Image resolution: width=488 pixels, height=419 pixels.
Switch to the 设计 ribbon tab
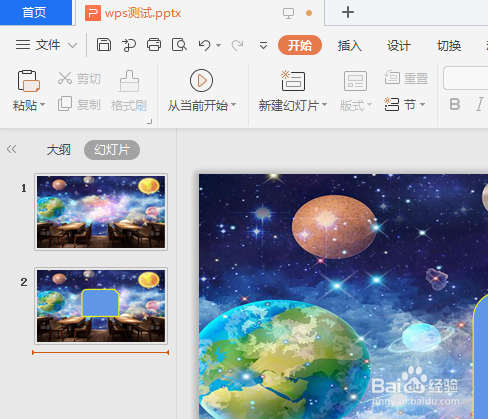click(x=399, y=45)
